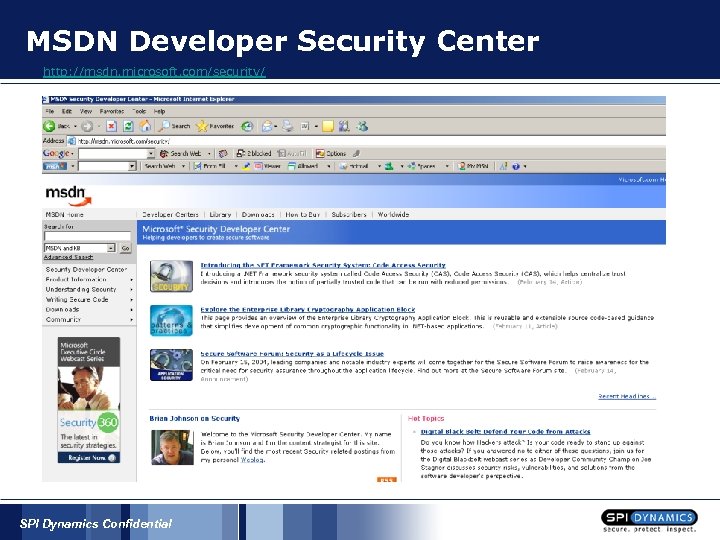Click the green Back arrow button
This screenshot has width=720, height=540.
tap(49, 126)
